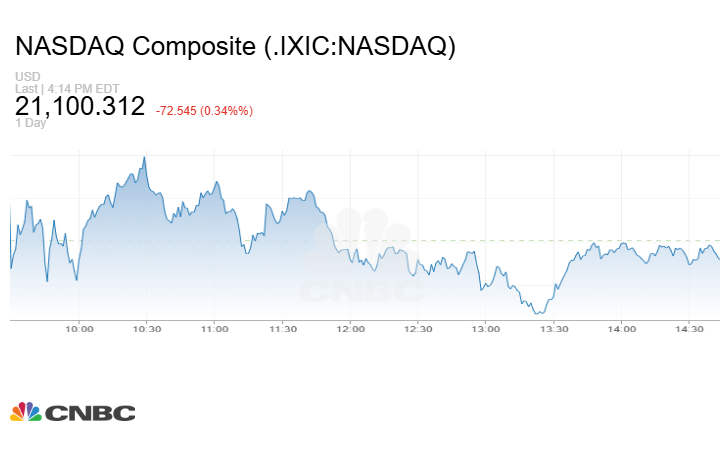Click the 11:30 time axis label

pos(283,329)
